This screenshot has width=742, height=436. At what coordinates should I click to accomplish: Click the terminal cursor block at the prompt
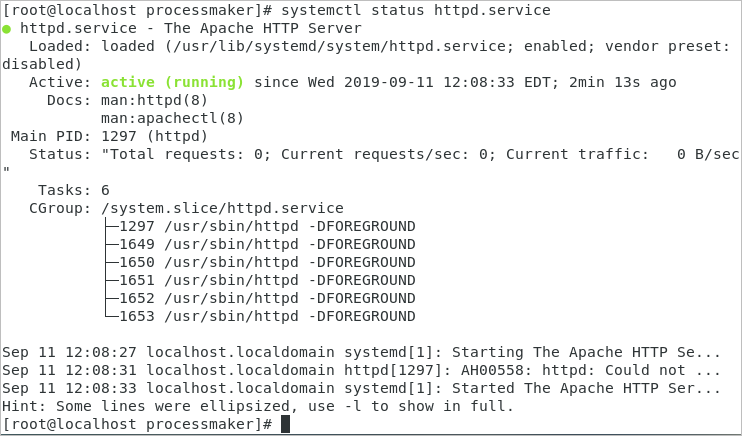point(285,424)
